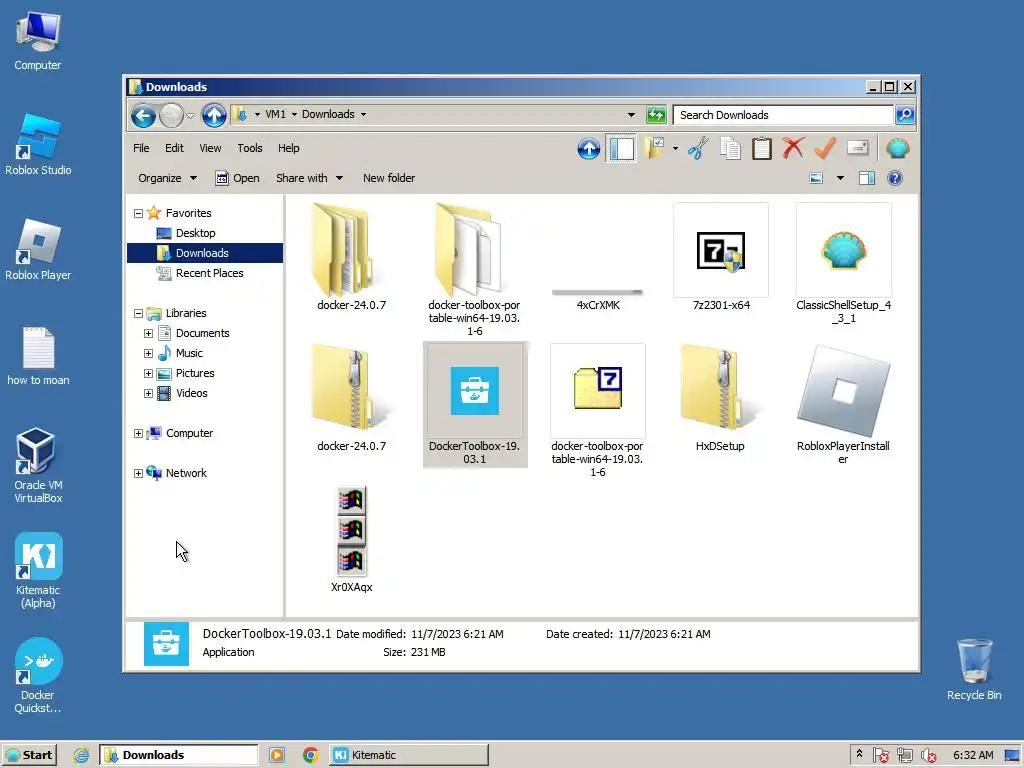The image size is (1024, 768).
Task: Open the Organize dropdown
Action: [x=167, y=178]
